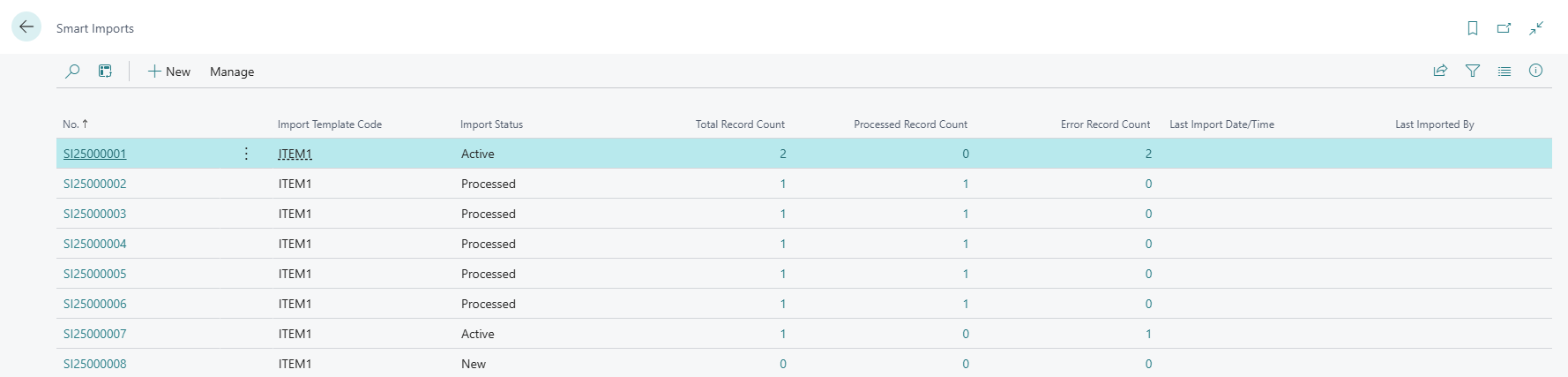Viewport: 1568px width, 377px height.
Task: Click Import Template Code column header
Action: (x=330, y=124)
